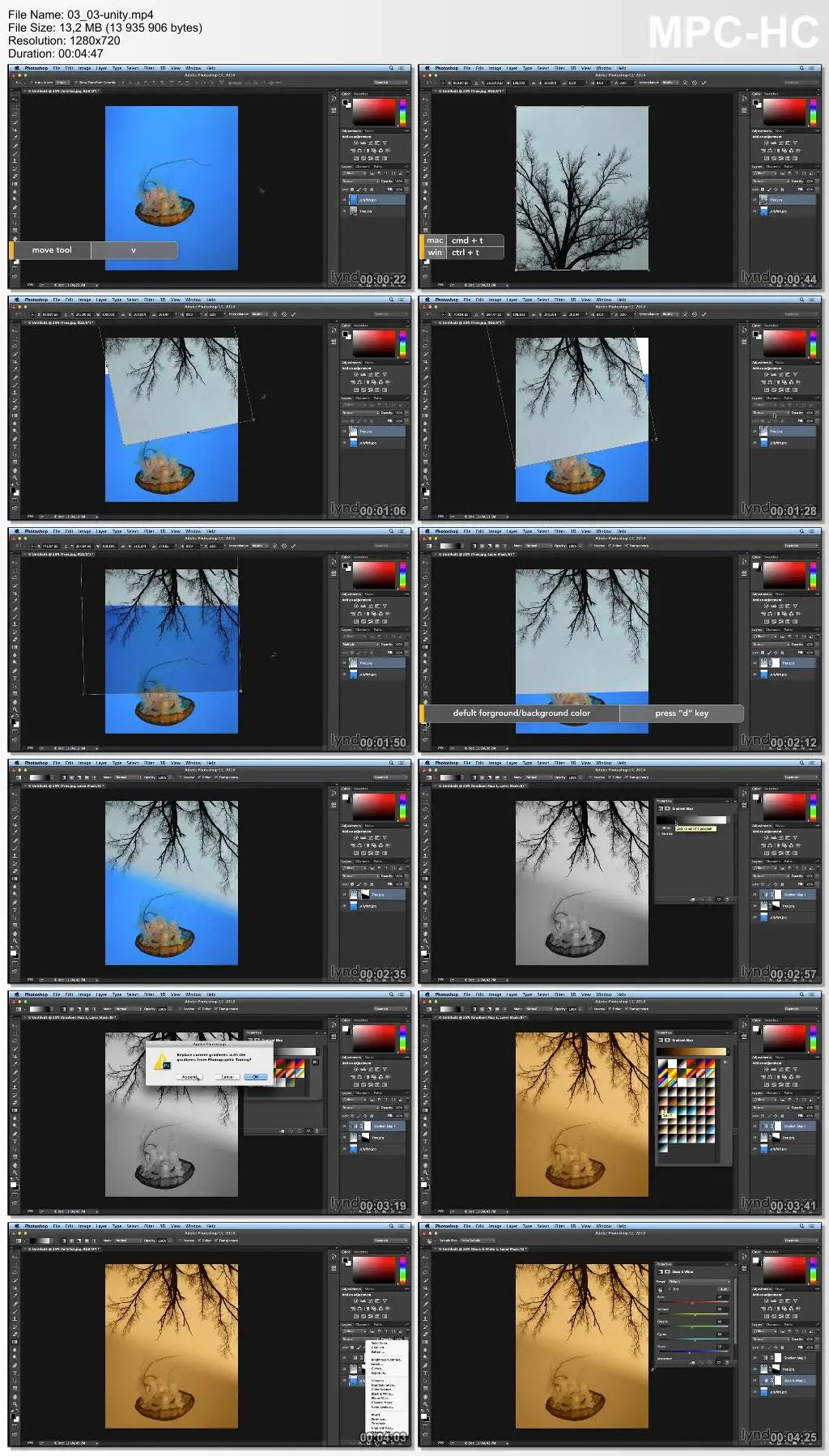The height and width of the screenshot is (1456, 829).
Task: Click Properties reset icon in 00:03:19 frame
Action: click(299, 1130)
